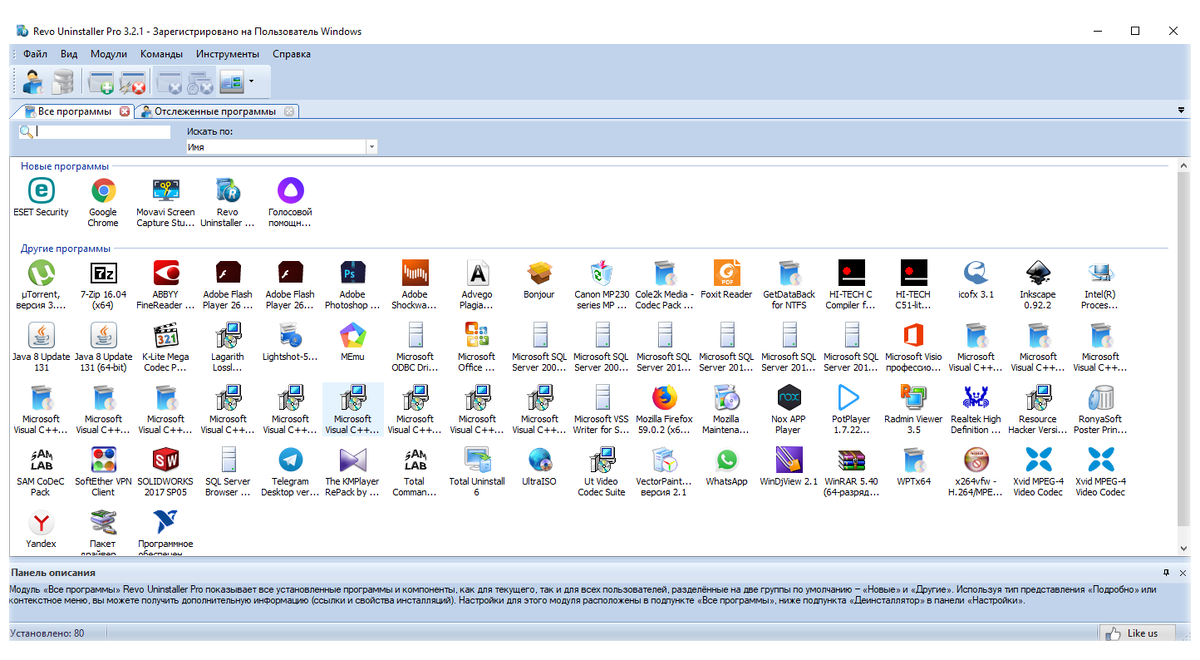
Task: Open the Инструменты menu
Action: tap(227, 54)
